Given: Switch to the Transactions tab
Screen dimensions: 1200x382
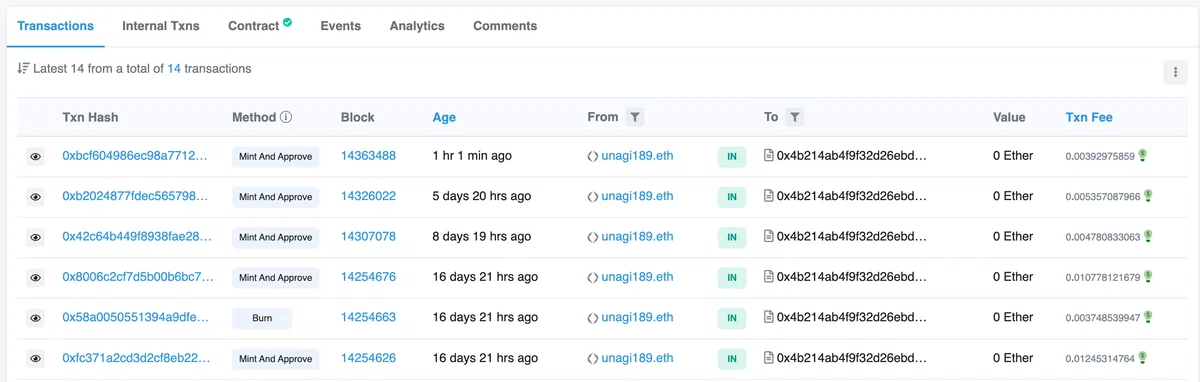Looking at the screenshot, I should (56, 26).
